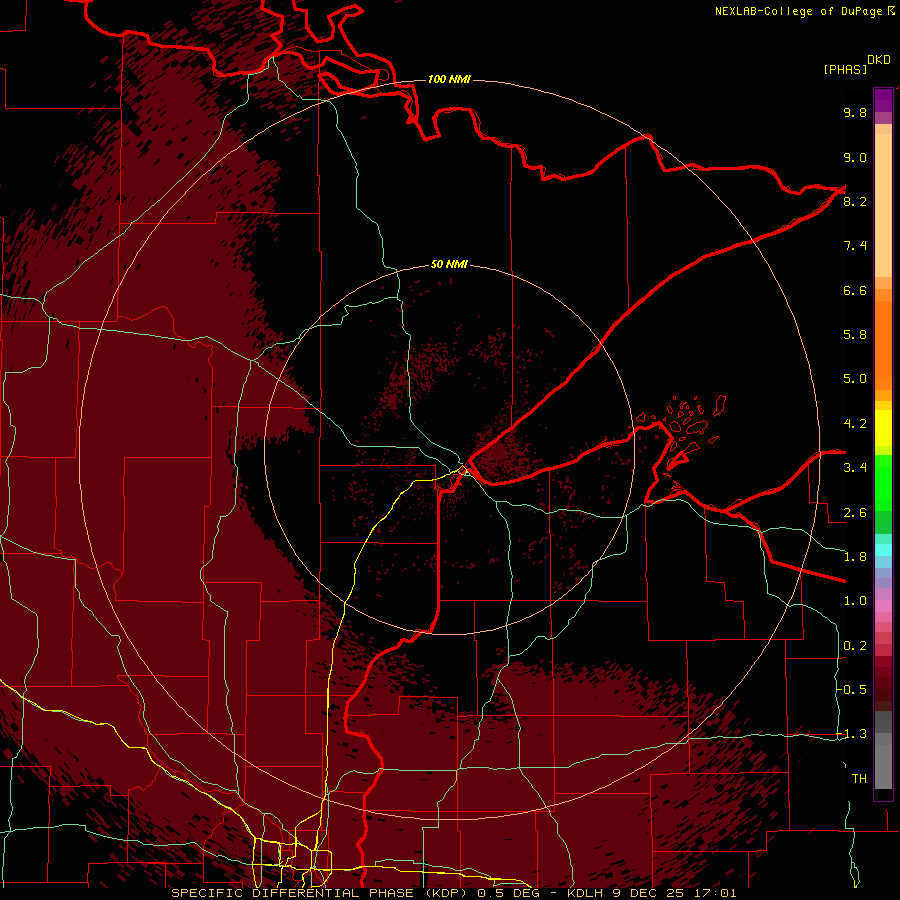Select the DKD label above the legend
Image resolution: width=900 pixels, height=900 pixels.
(879, 60)
